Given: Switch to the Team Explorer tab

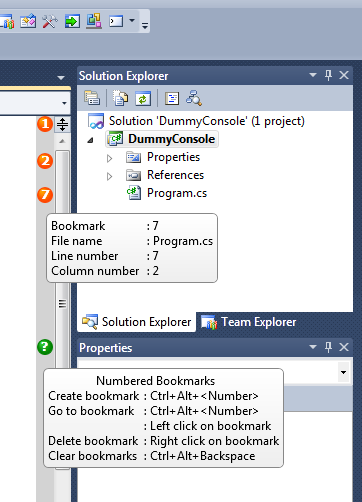Looking at the screenshot, I should [x=249, y=322].
